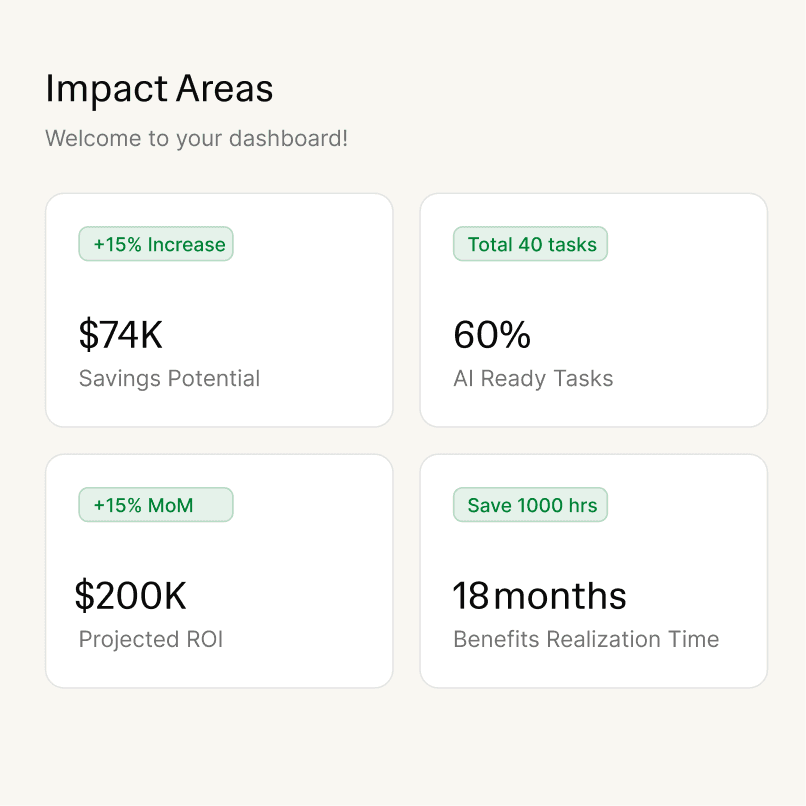
Task: Click the +15% MoM badge
Action: [156, 505]
